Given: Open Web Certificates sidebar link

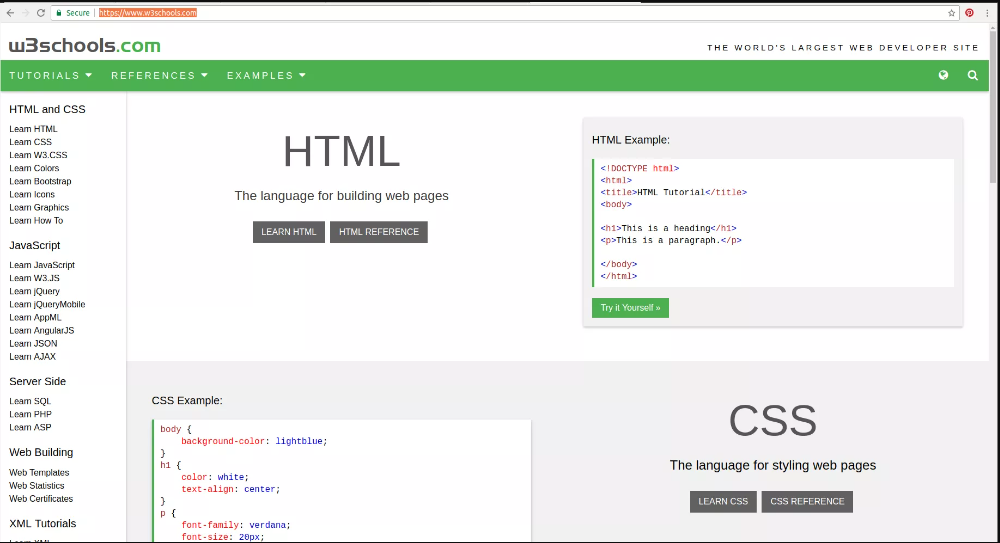Looking at the screenshot, I should tap(41, 499).
